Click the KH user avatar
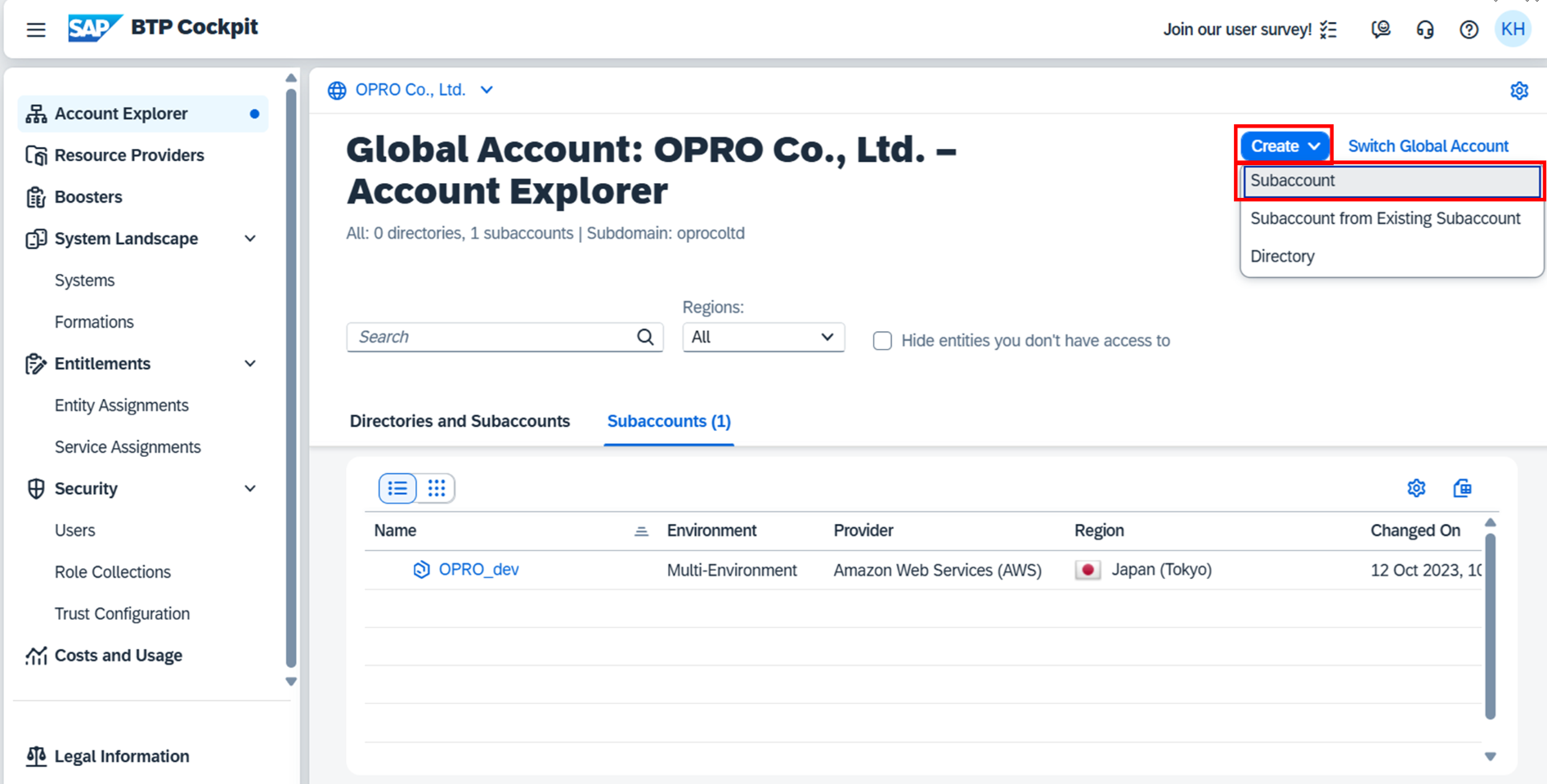Image resolution: width=1547 pixels, height=784 pixels. (1512, 30)
